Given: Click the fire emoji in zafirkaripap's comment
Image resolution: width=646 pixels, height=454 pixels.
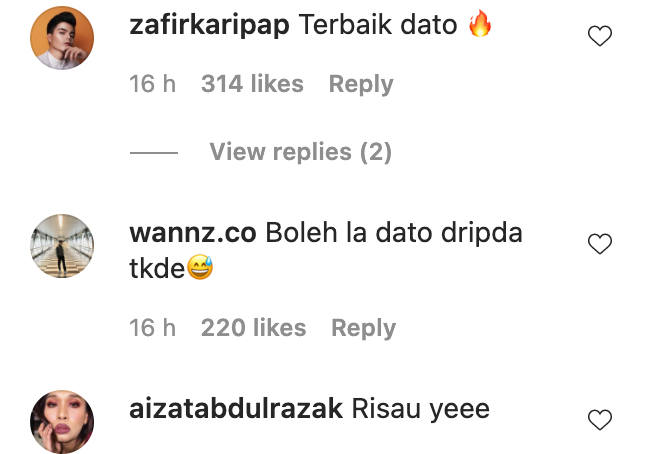Looking at the screenshot, I should pos(480,23).
